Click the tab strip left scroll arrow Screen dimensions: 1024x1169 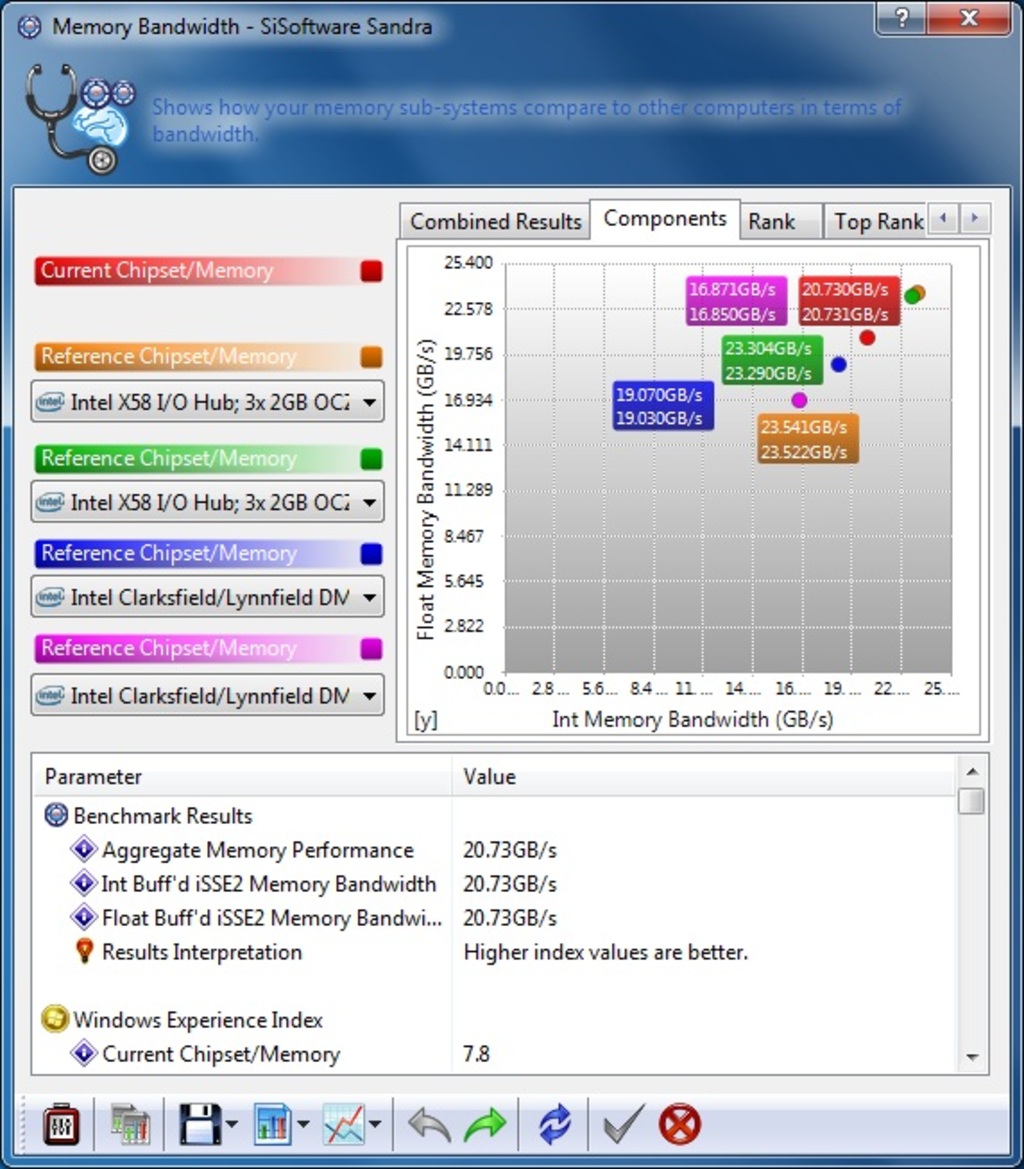944,218
